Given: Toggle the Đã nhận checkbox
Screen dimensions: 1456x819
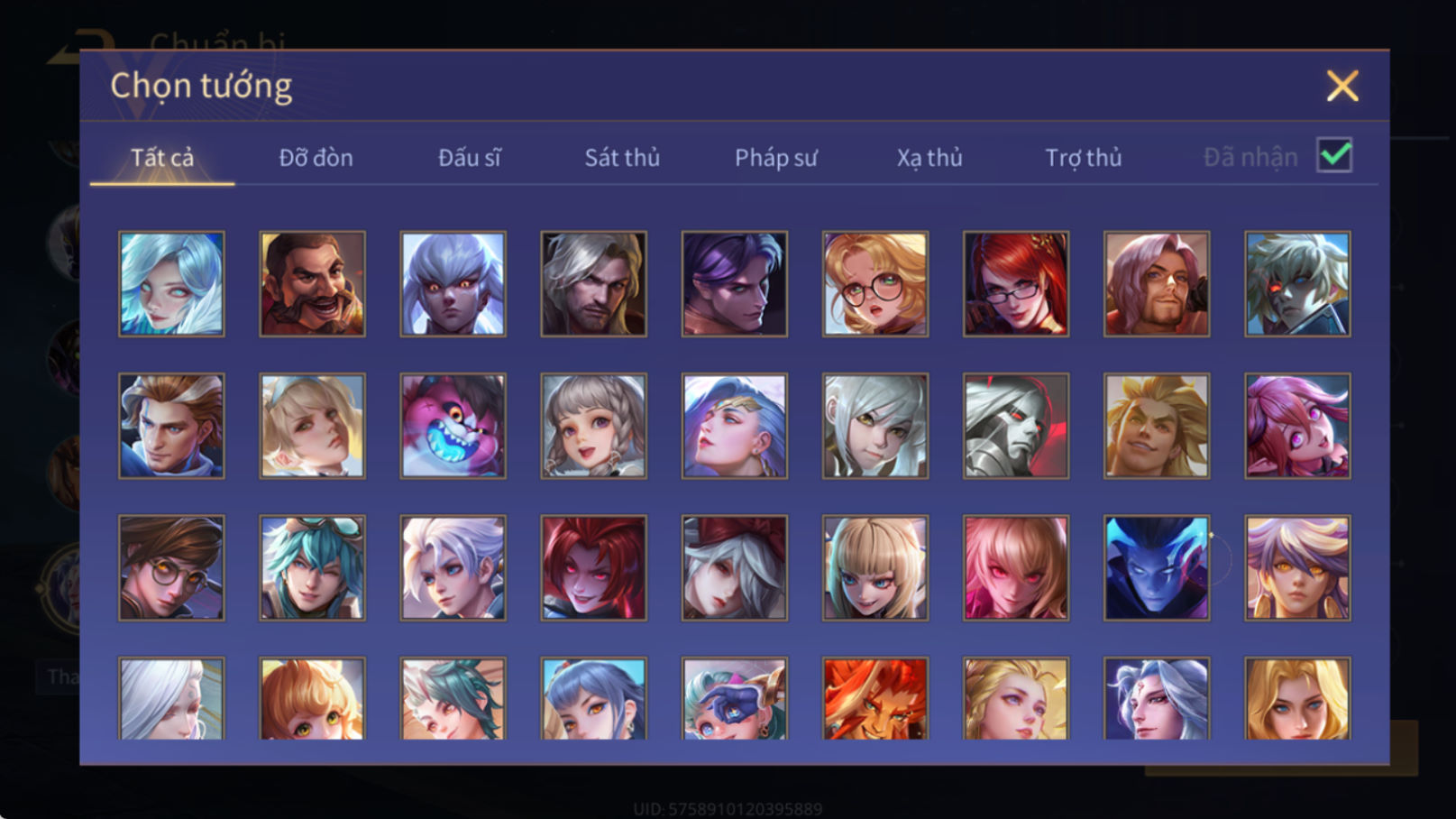Looking at the screenshot, I should click(1334, 155).
